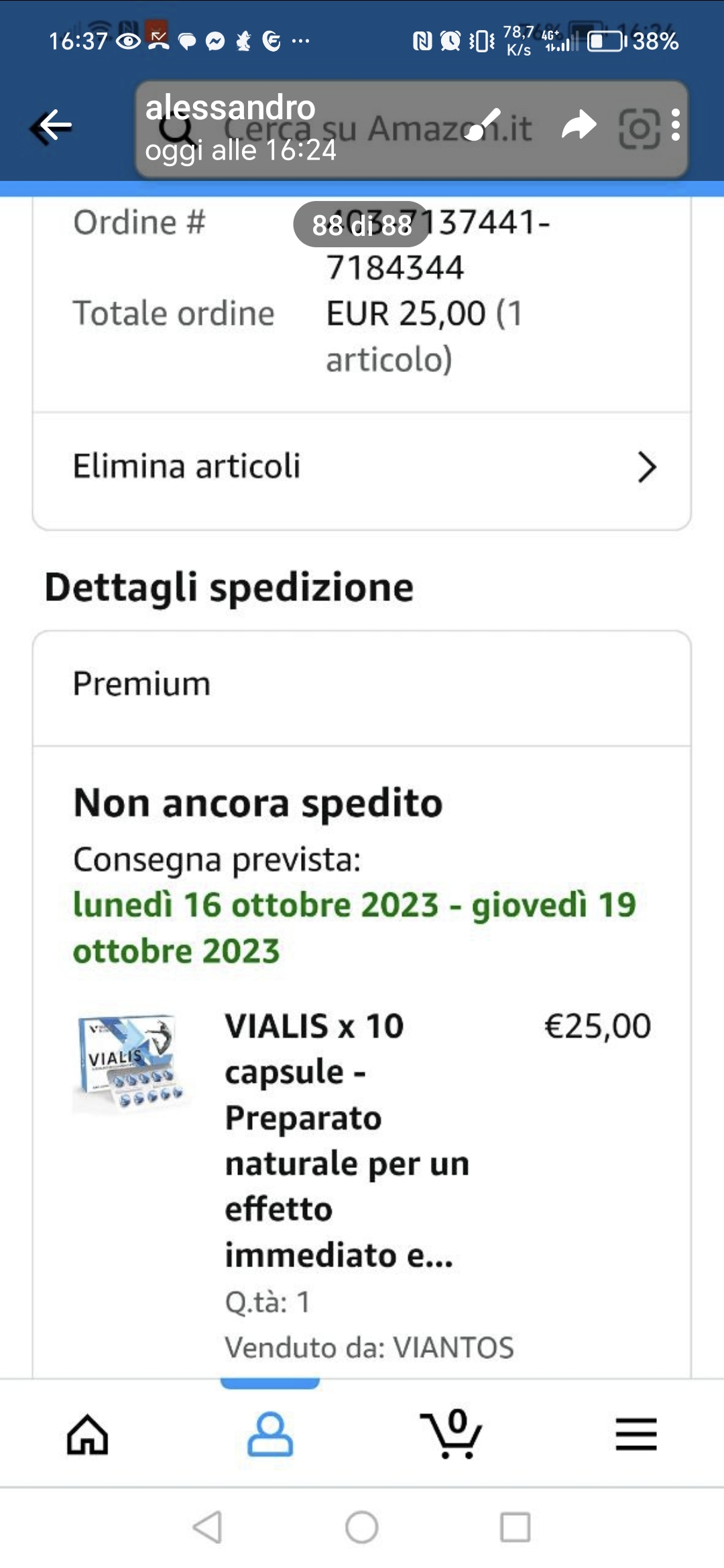The width and height of the screenshot is (724, 1568).
Task: Open the hamburger menu in bottom bar
Action: tap(636, 1435)
